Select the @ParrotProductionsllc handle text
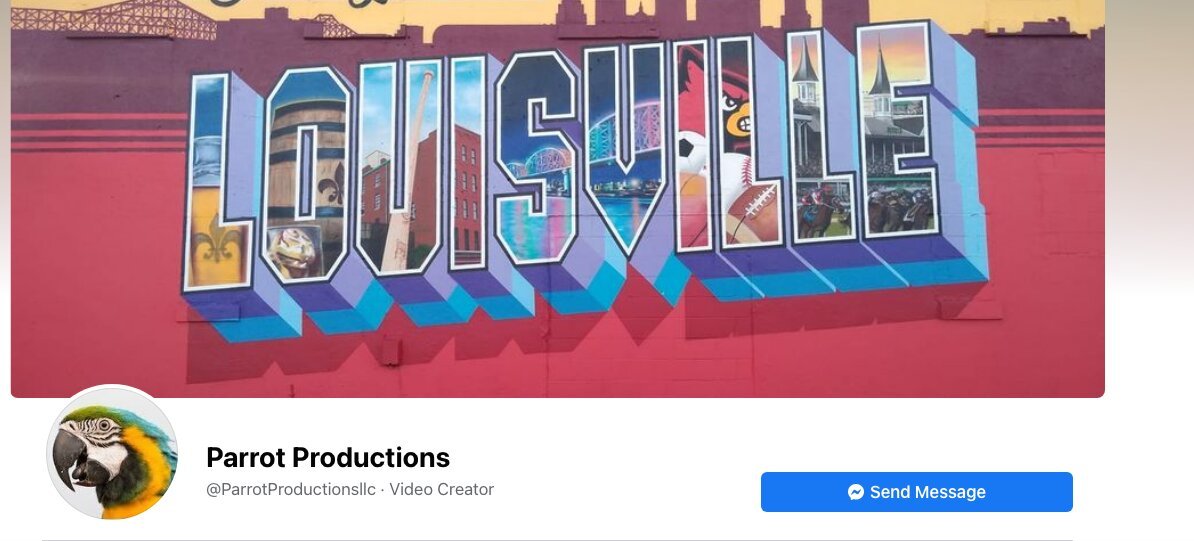The image size is (1194, 541). click(x=291, y=489)
